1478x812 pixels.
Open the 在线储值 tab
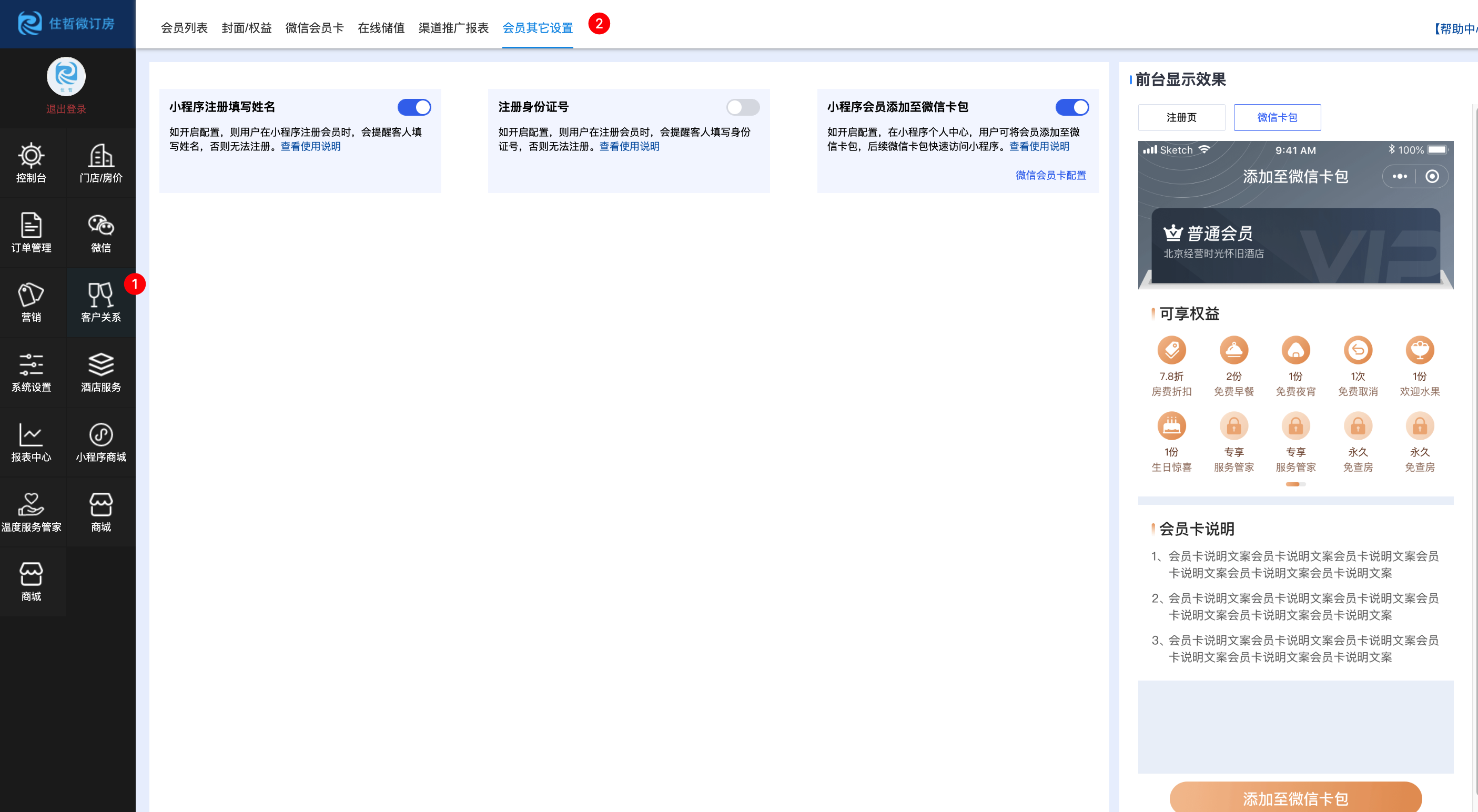pyautogui.click(x=381, y=27)
